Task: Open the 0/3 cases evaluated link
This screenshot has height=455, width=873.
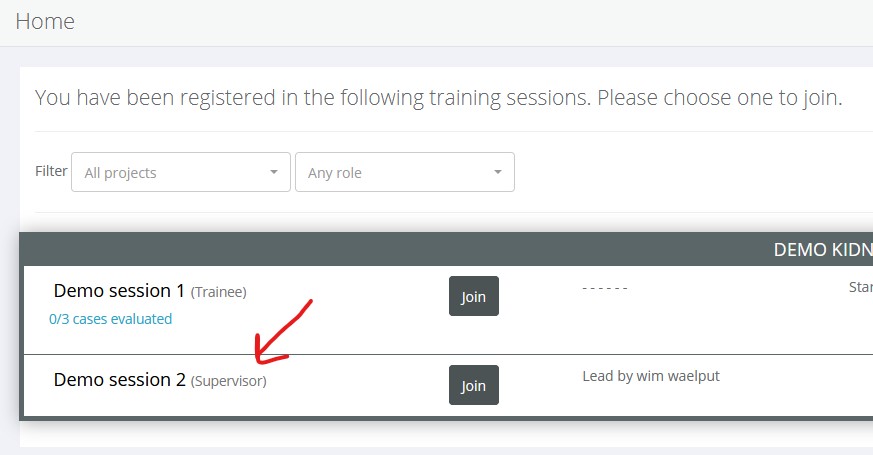Action: tap(110, 319)
